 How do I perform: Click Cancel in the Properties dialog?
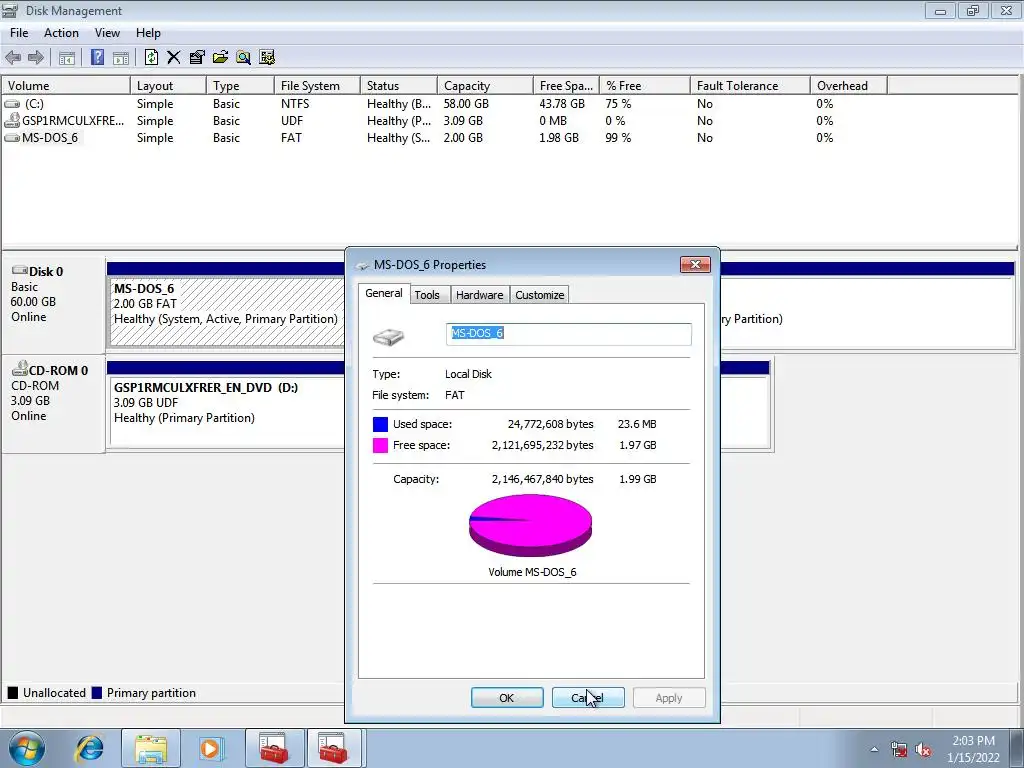588,697
